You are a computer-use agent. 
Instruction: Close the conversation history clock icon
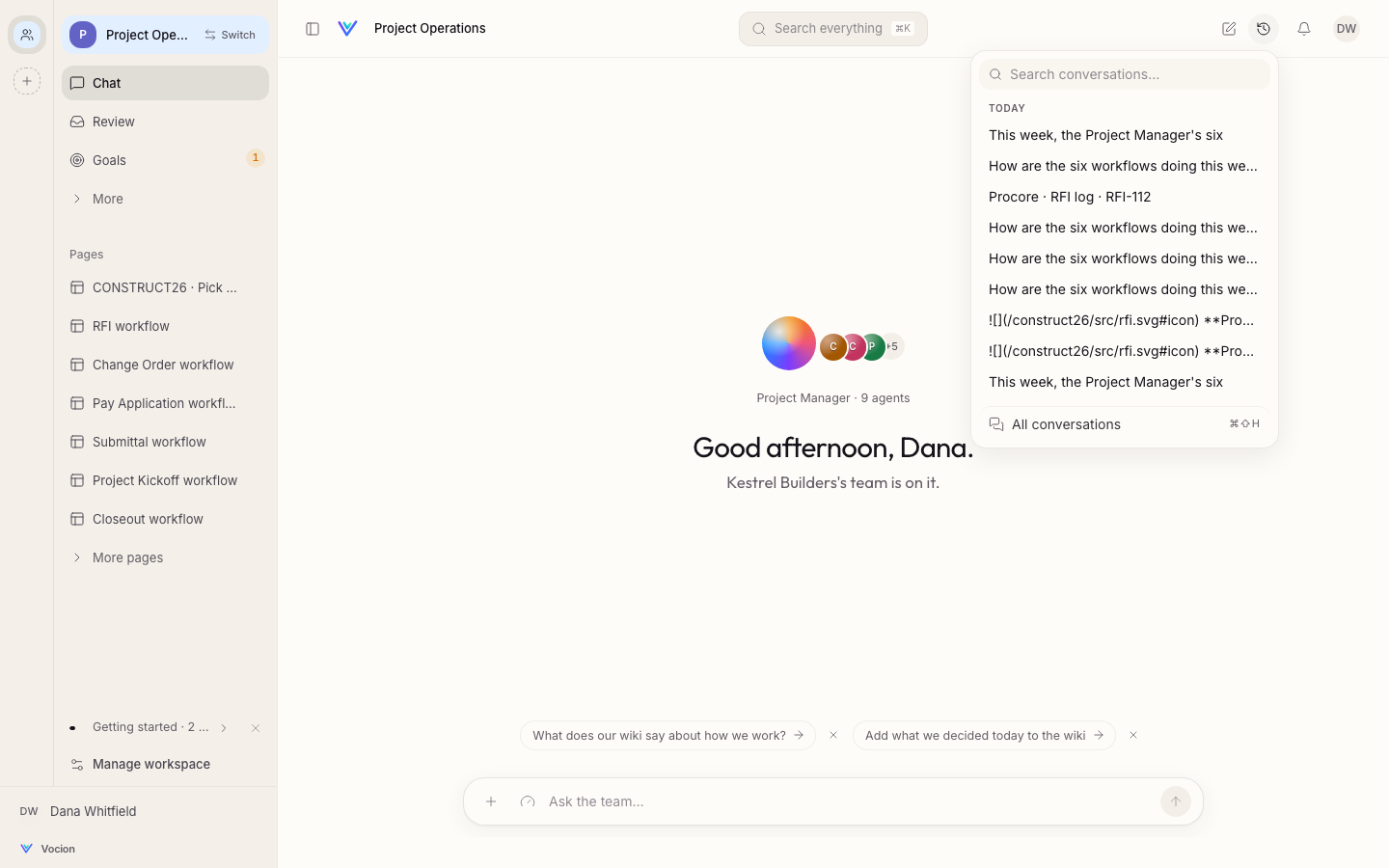(x=1264, y=29)
